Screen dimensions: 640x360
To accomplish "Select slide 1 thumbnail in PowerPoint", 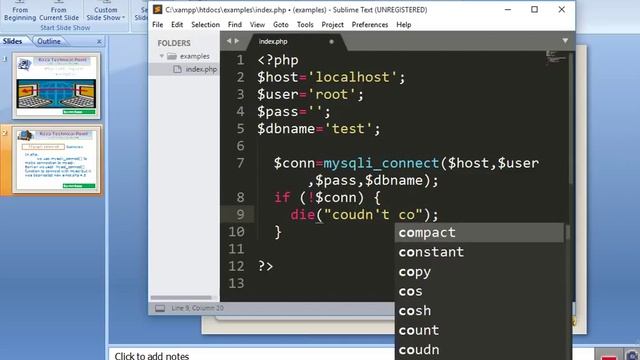I will 56,86.
